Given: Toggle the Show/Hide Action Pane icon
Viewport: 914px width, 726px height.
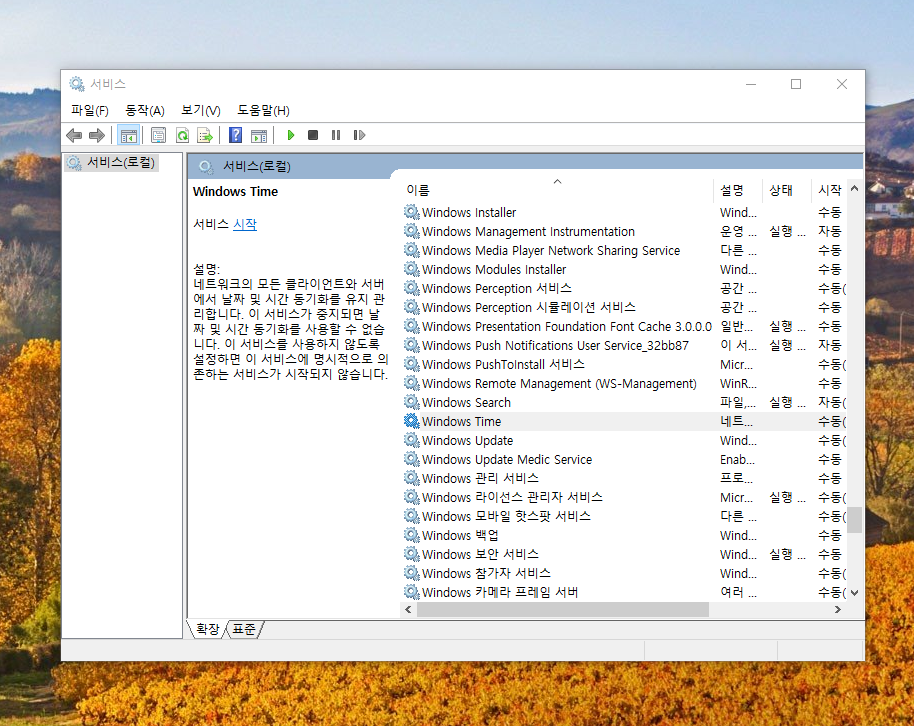Looking at the screenshot, I should pos(259,135).
